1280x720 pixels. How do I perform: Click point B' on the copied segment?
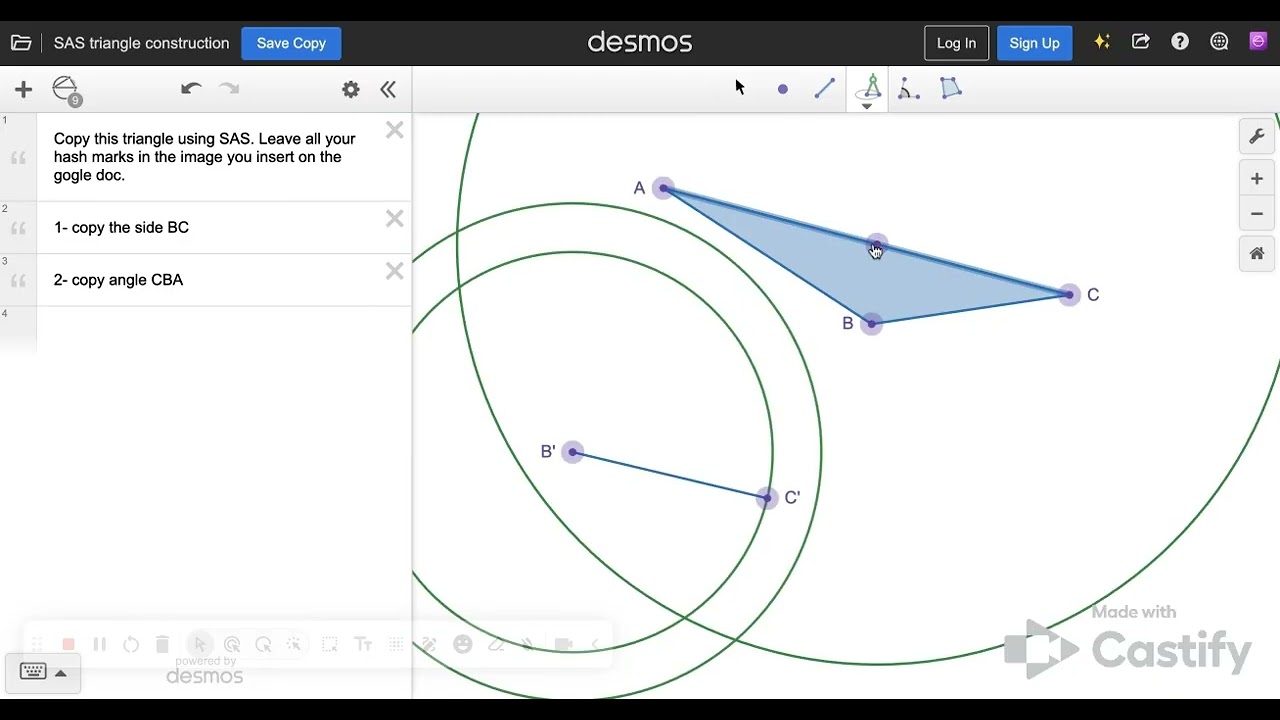[573, 452]
